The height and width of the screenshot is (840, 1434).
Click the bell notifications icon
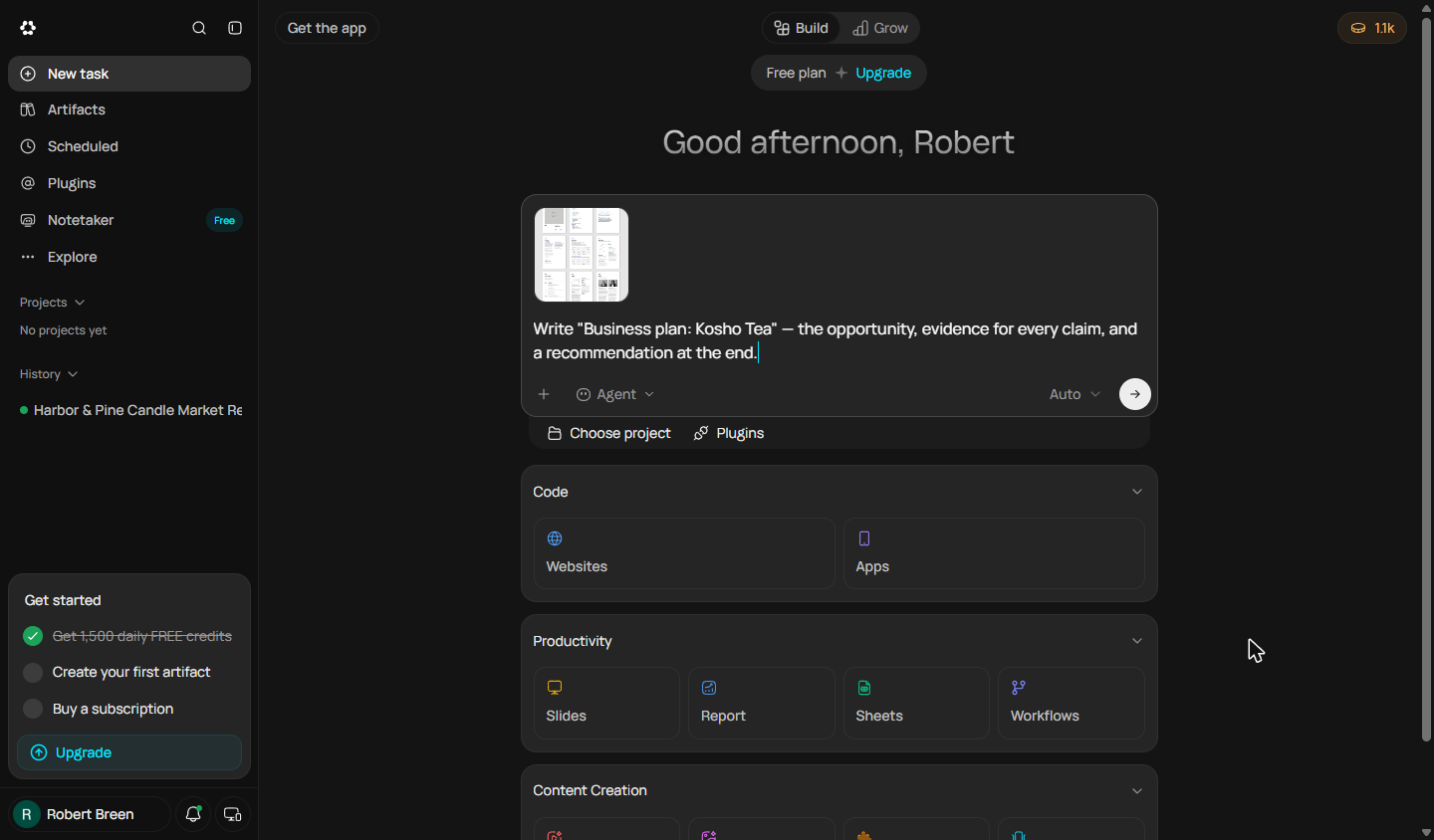coord(193,814)
